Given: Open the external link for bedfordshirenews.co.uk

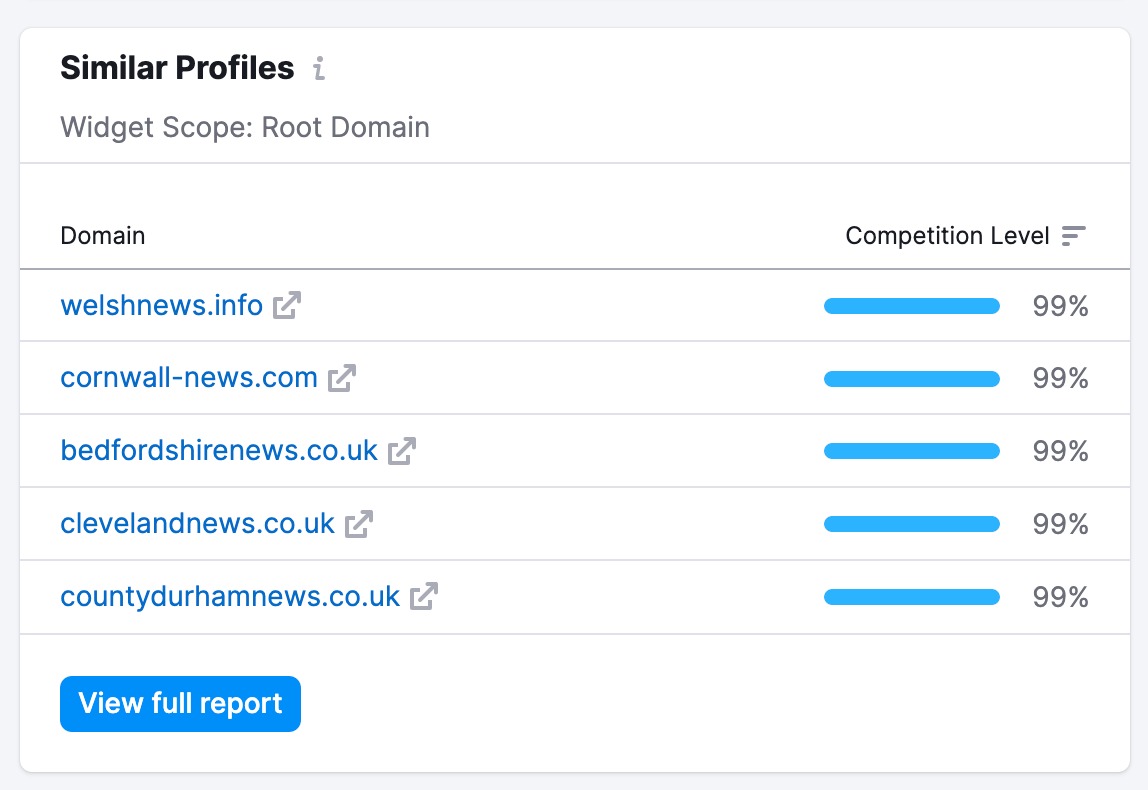Looking at the screenshot, I should coord(401,451).
